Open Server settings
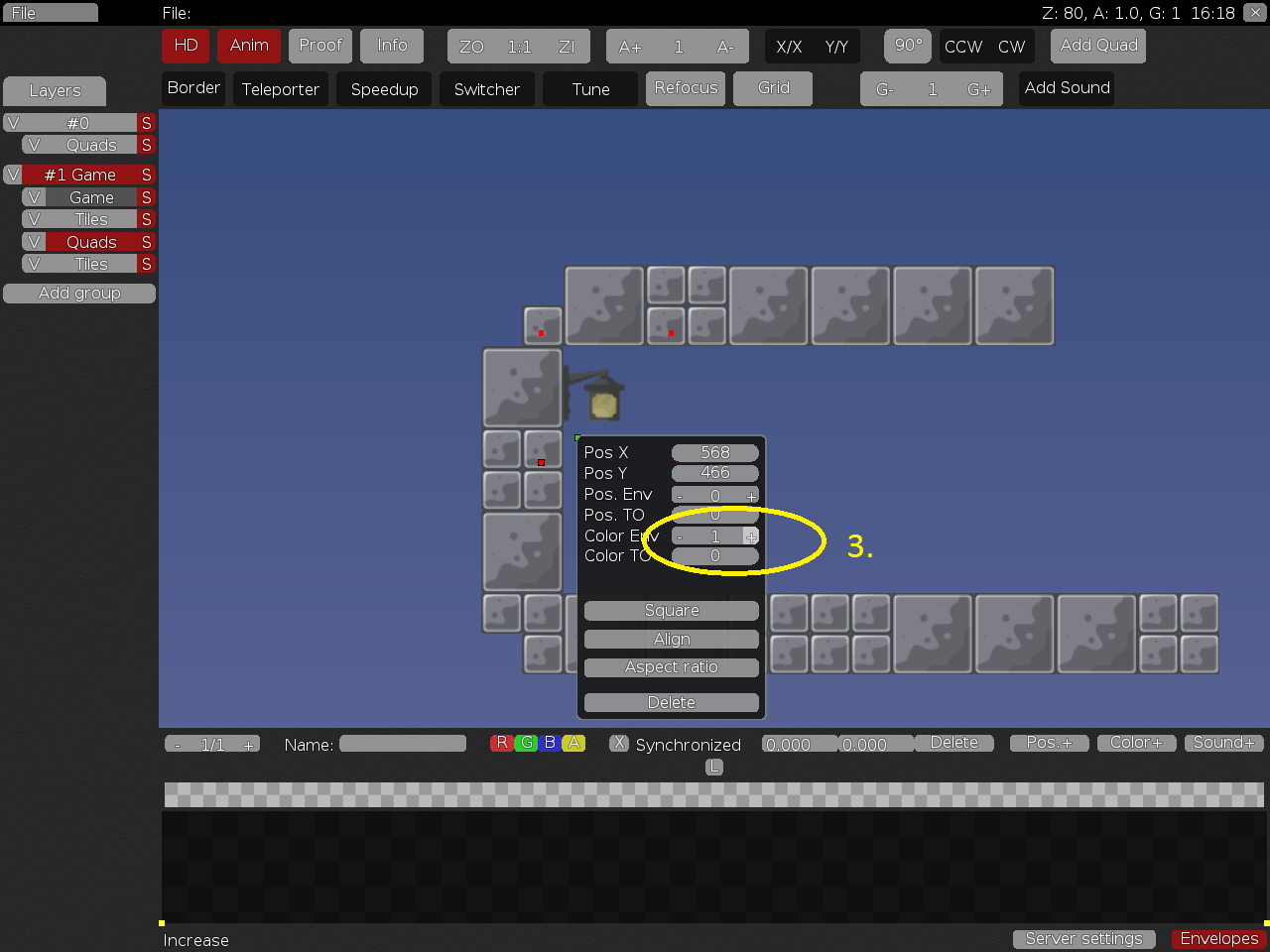 [1083, 939]
